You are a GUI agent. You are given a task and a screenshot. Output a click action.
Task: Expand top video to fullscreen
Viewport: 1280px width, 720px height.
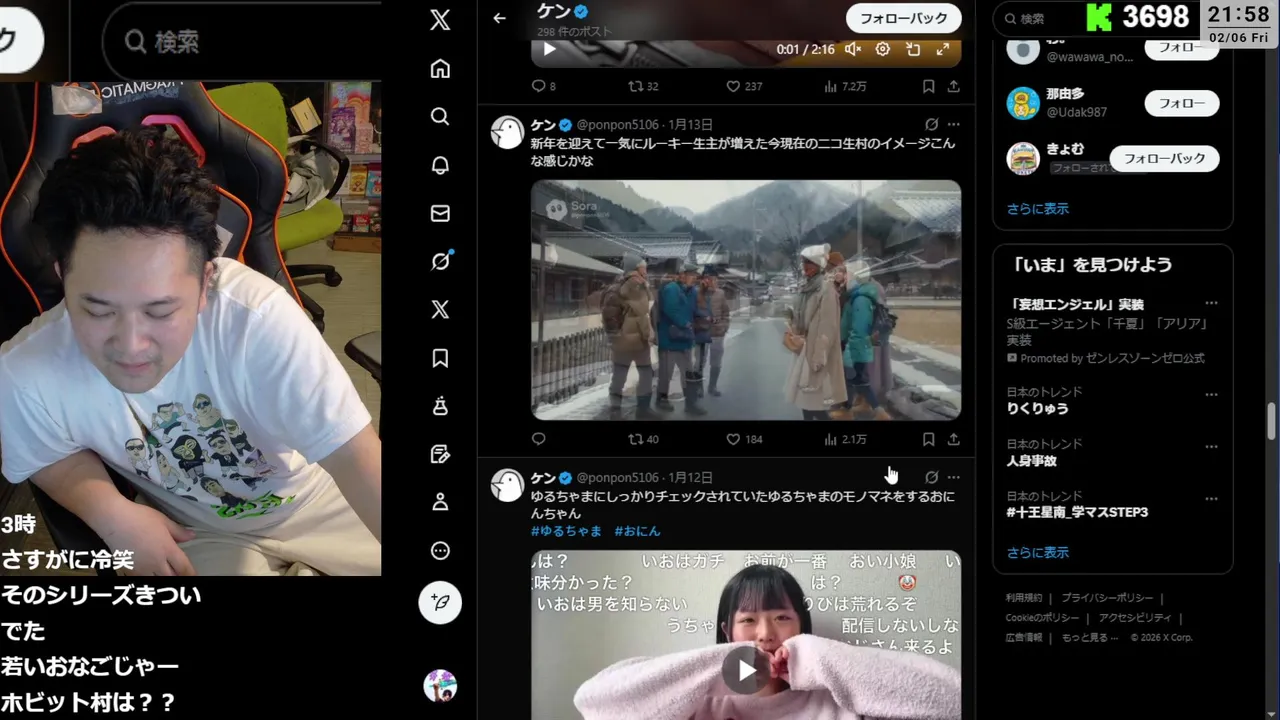[x=943, y=49]
